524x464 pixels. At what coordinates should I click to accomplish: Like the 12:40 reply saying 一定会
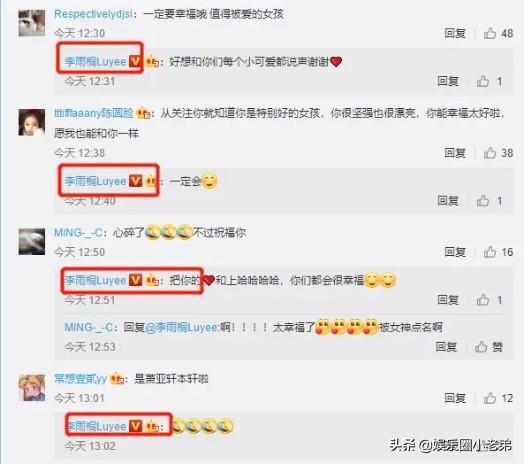(483, 201)
